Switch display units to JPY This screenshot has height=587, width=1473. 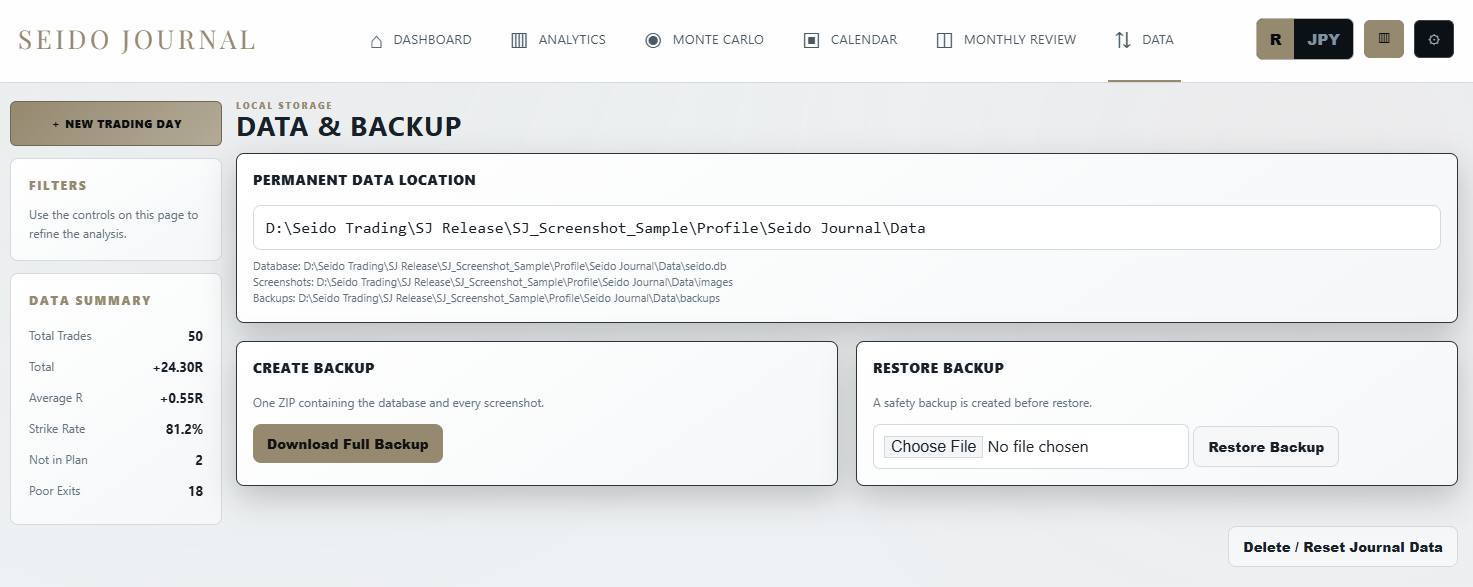(x=1323, y=40)
